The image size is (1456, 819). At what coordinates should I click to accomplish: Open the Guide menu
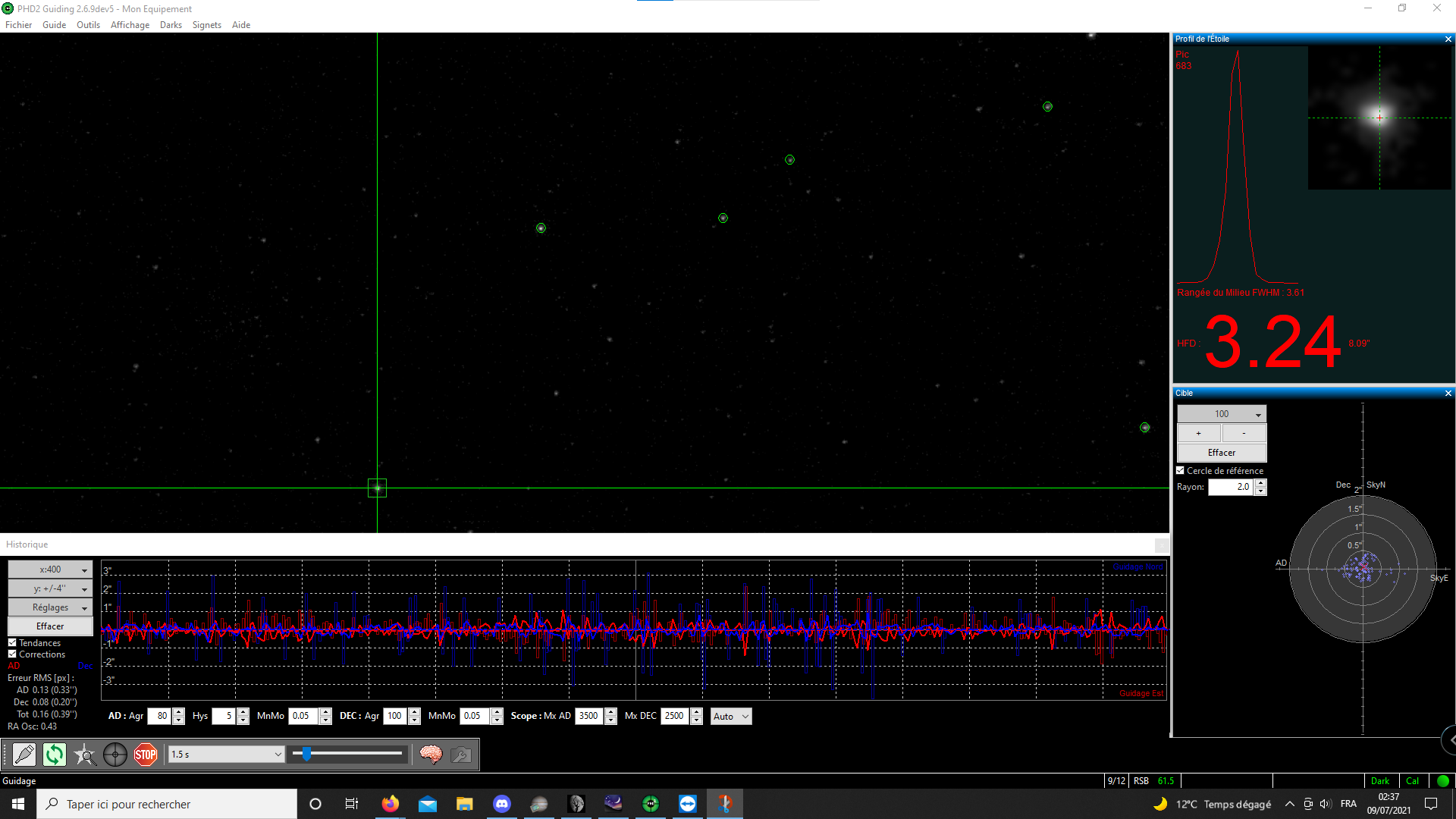coord(54,25)
